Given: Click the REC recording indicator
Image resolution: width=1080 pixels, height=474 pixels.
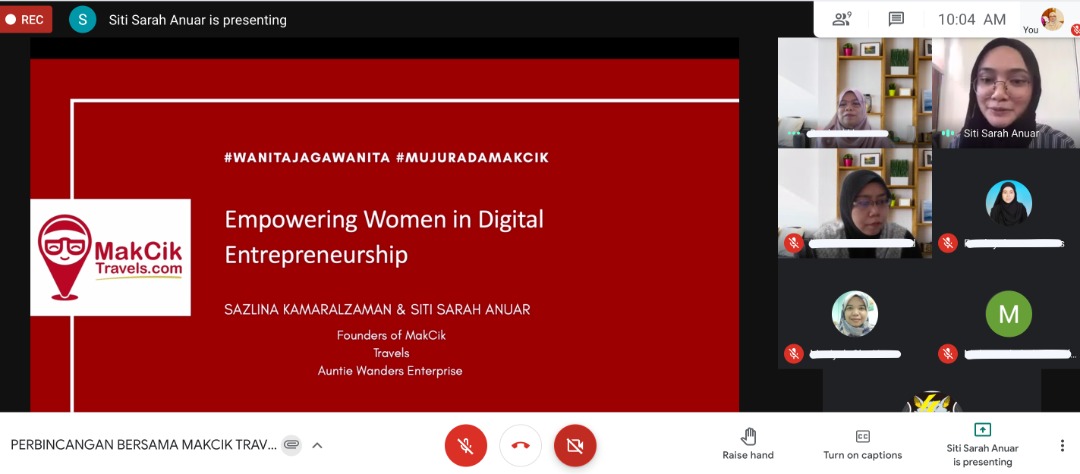Looking at the screenshot, I should [26, 19].
